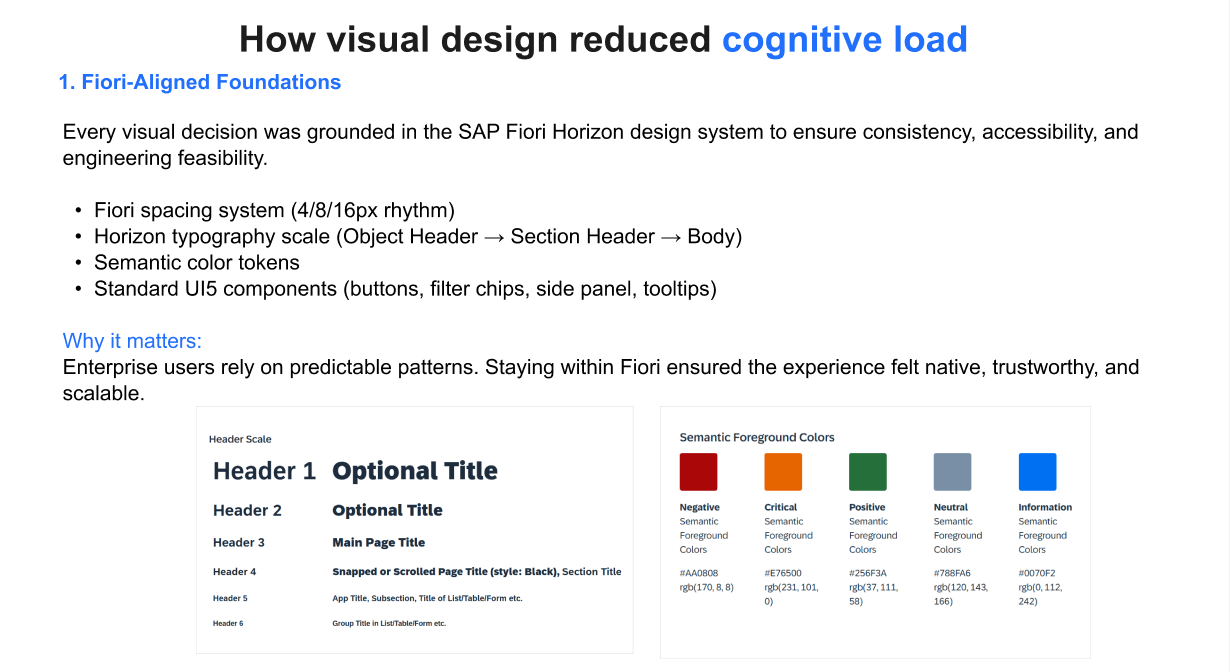Image resolution: width=1230 pixels, height=672 pixels.
Task: Click the 'Standard UI5 components' bullet
Action: coord(405,289)
